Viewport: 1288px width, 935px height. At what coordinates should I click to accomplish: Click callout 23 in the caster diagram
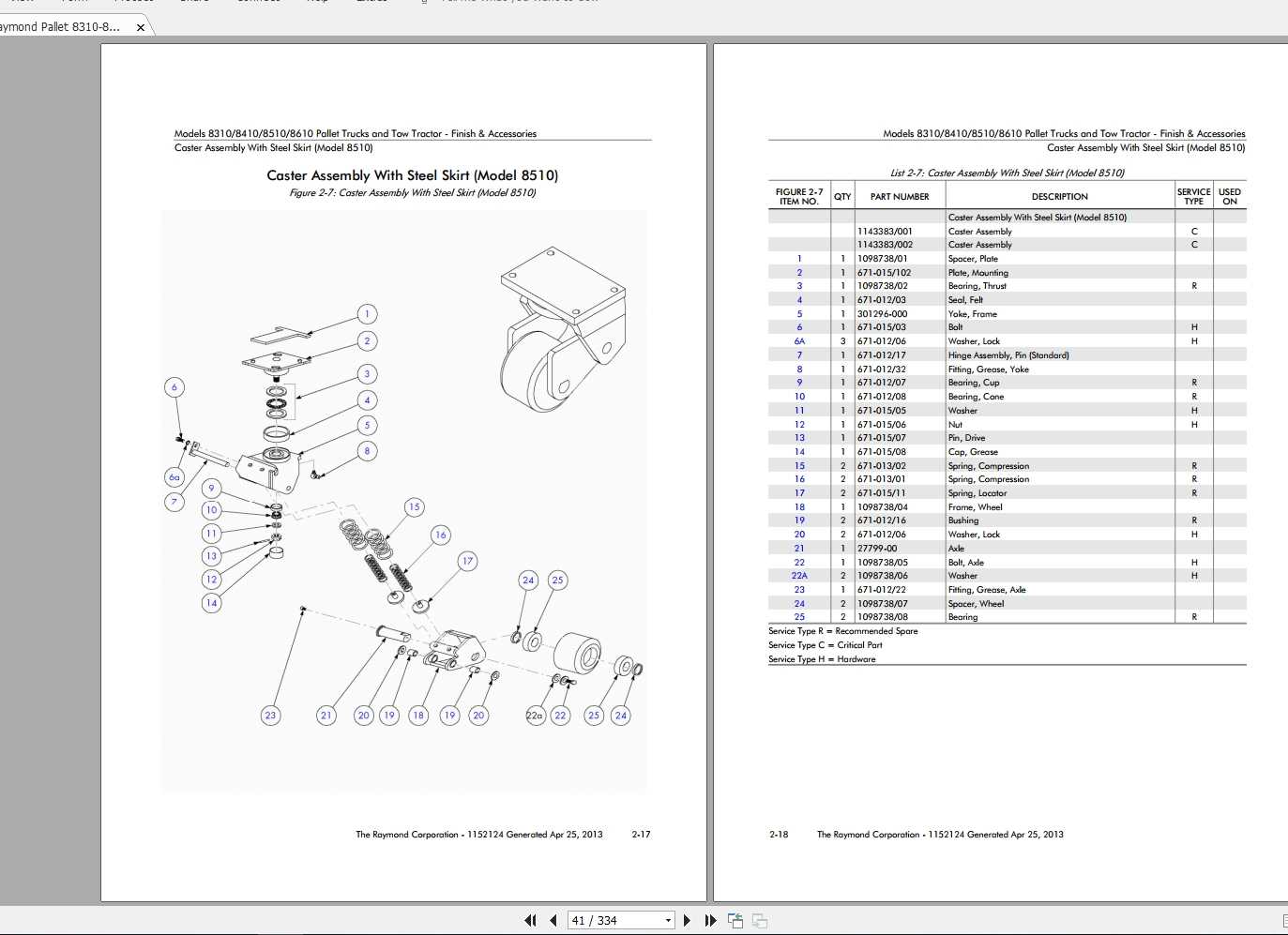tap(270, 716)
